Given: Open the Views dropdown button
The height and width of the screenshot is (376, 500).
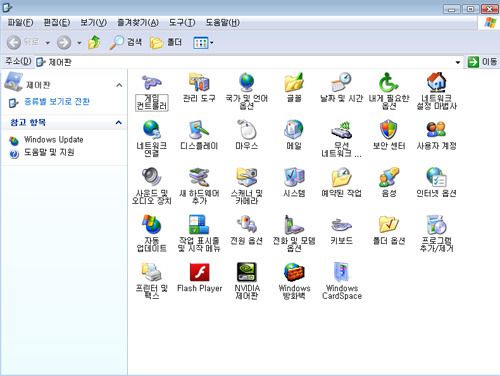Looking at the screenshot, I should [203, 43].
